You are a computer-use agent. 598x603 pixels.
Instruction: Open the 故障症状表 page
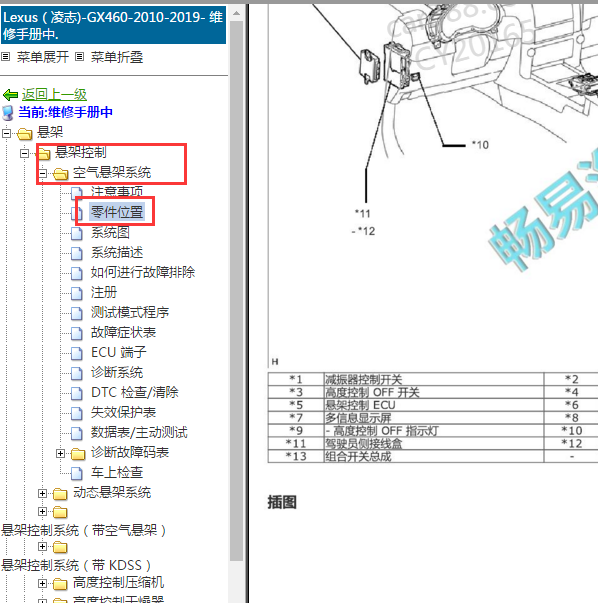(123, 333)
